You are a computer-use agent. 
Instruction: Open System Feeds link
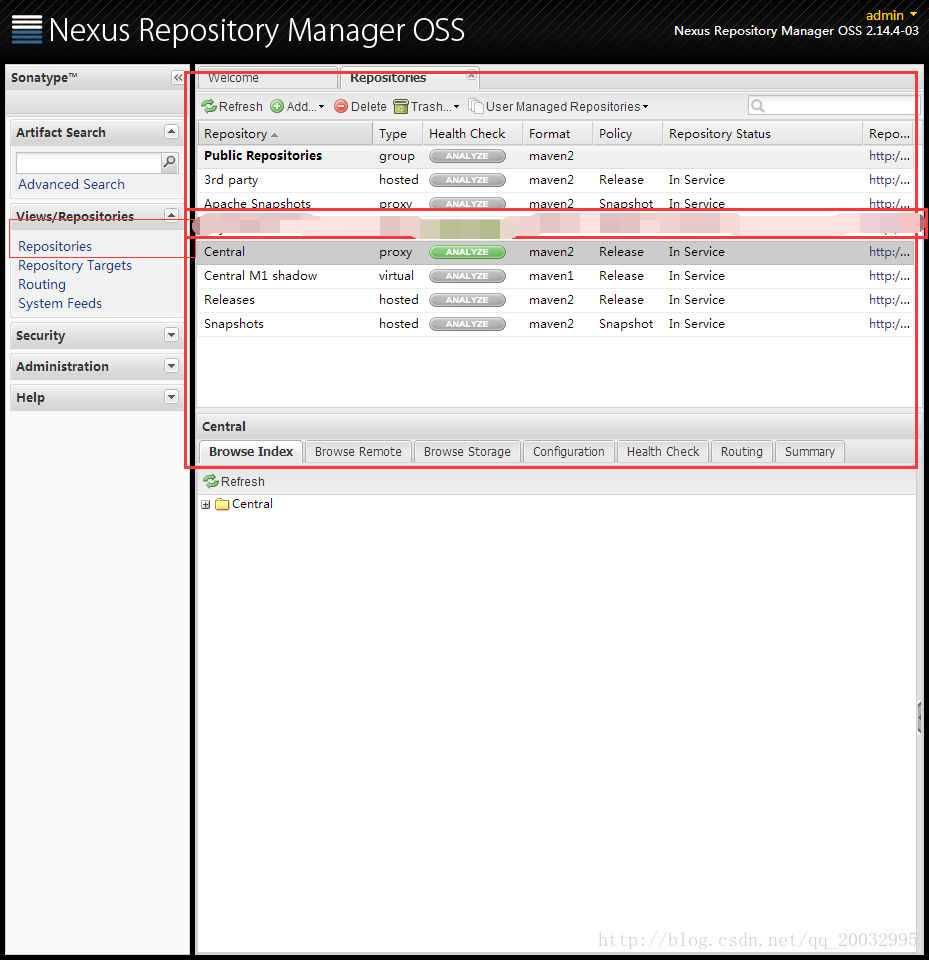60,304
